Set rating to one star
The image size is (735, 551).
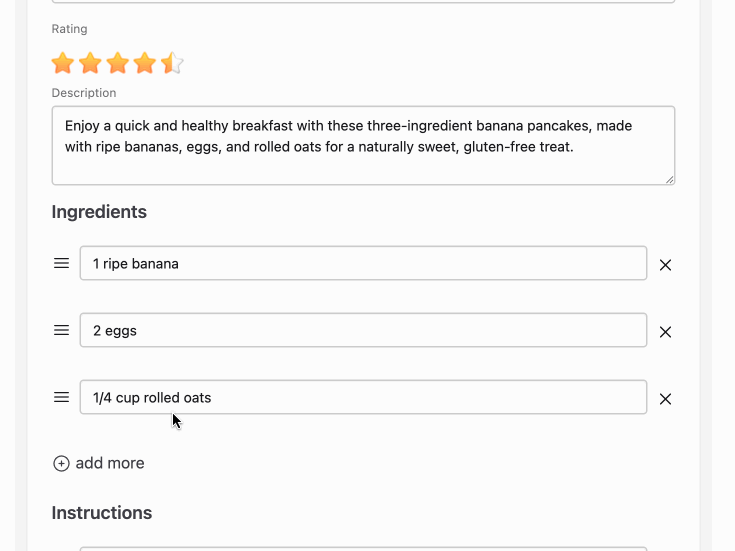(63, 63)
